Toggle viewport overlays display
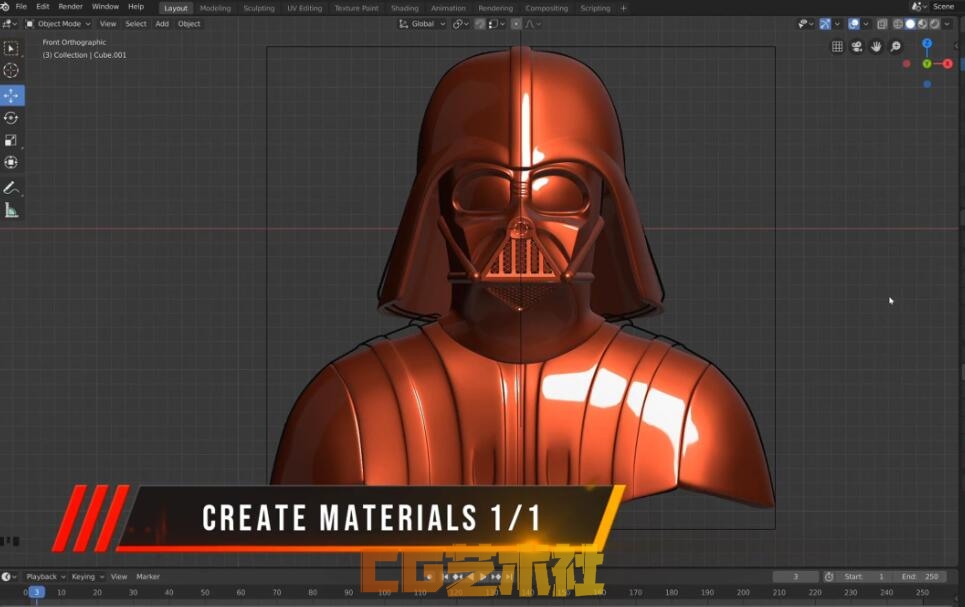The width and height of the screenshot is (965, 607). point(854,24)
